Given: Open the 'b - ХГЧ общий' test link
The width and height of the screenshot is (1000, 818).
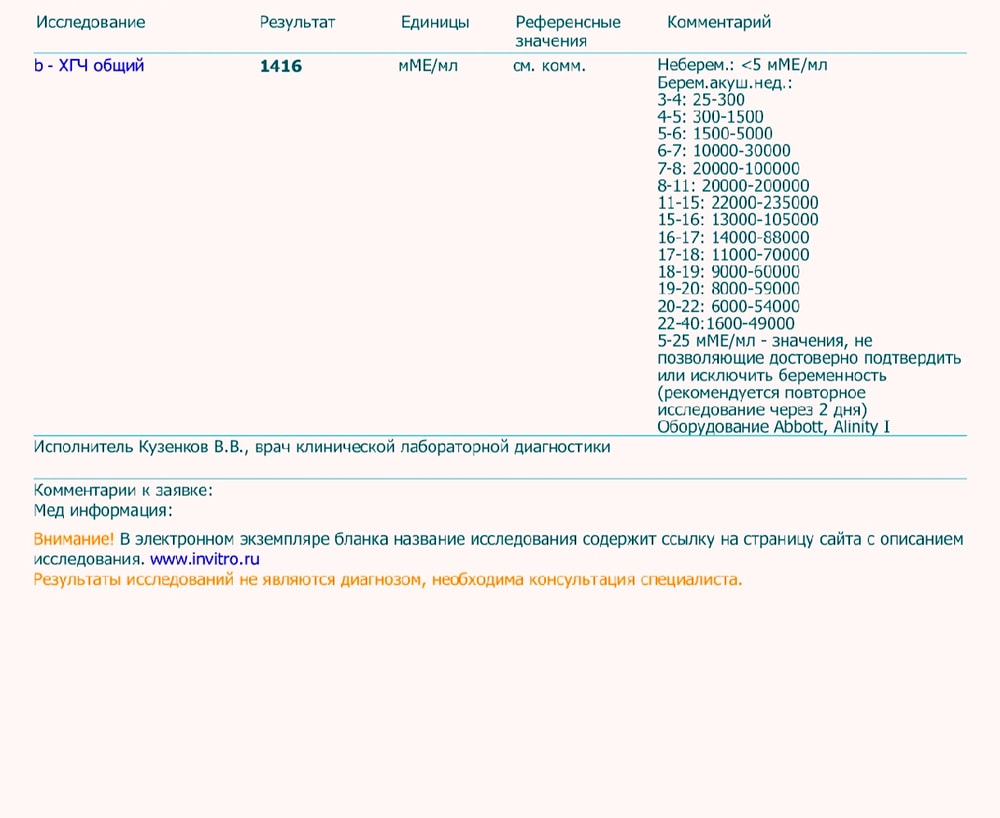Looking at the screenshot, I should click(x=89, y=66).
